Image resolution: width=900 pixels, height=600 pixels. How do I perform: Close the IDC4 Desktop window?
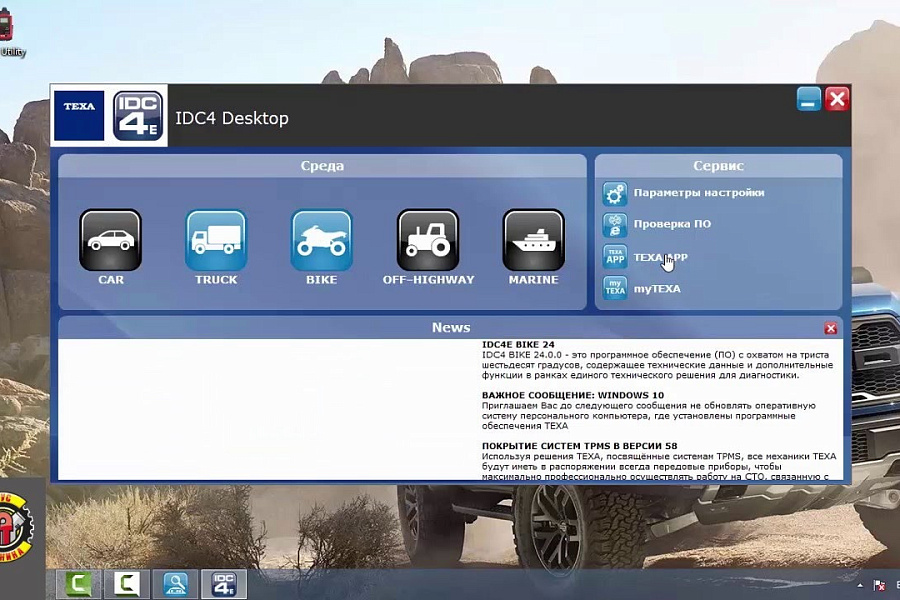click(x=837, y=99)
